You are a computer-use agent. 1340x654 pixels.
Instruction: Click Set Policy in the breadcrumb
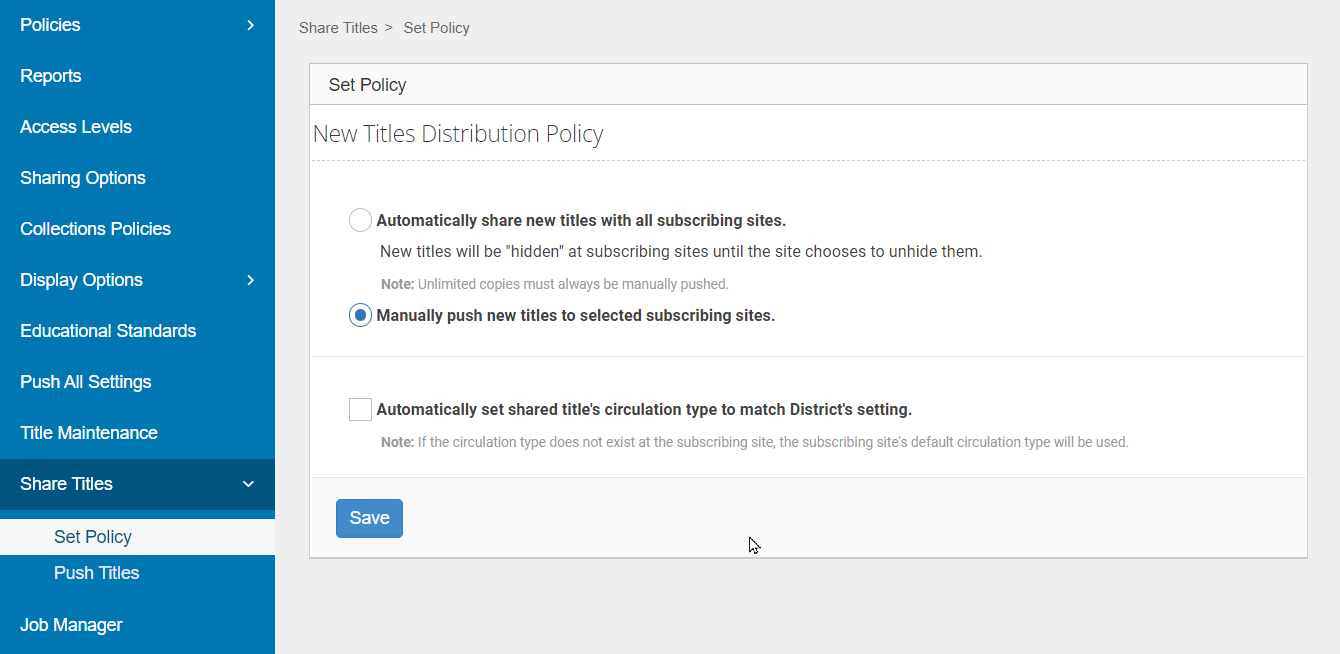click(436, 27)
